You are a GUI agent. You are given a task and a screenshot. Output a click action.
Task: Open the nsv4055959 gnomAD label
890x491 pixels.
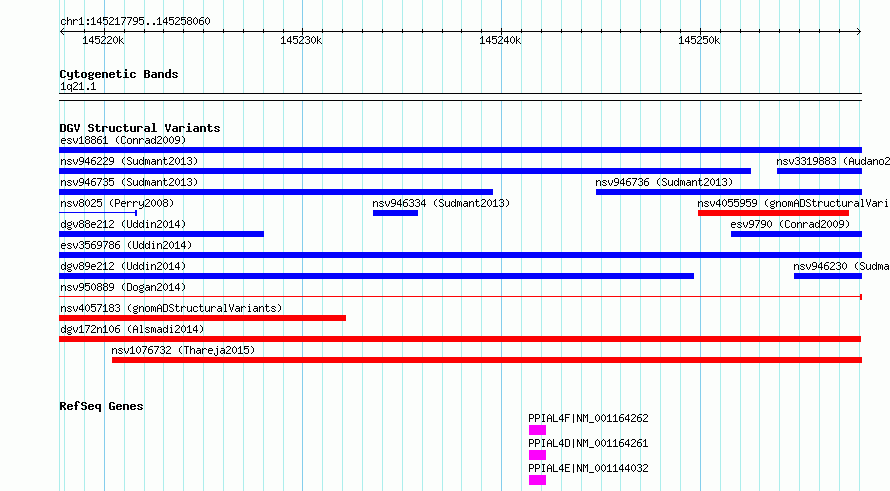point(794,203)
